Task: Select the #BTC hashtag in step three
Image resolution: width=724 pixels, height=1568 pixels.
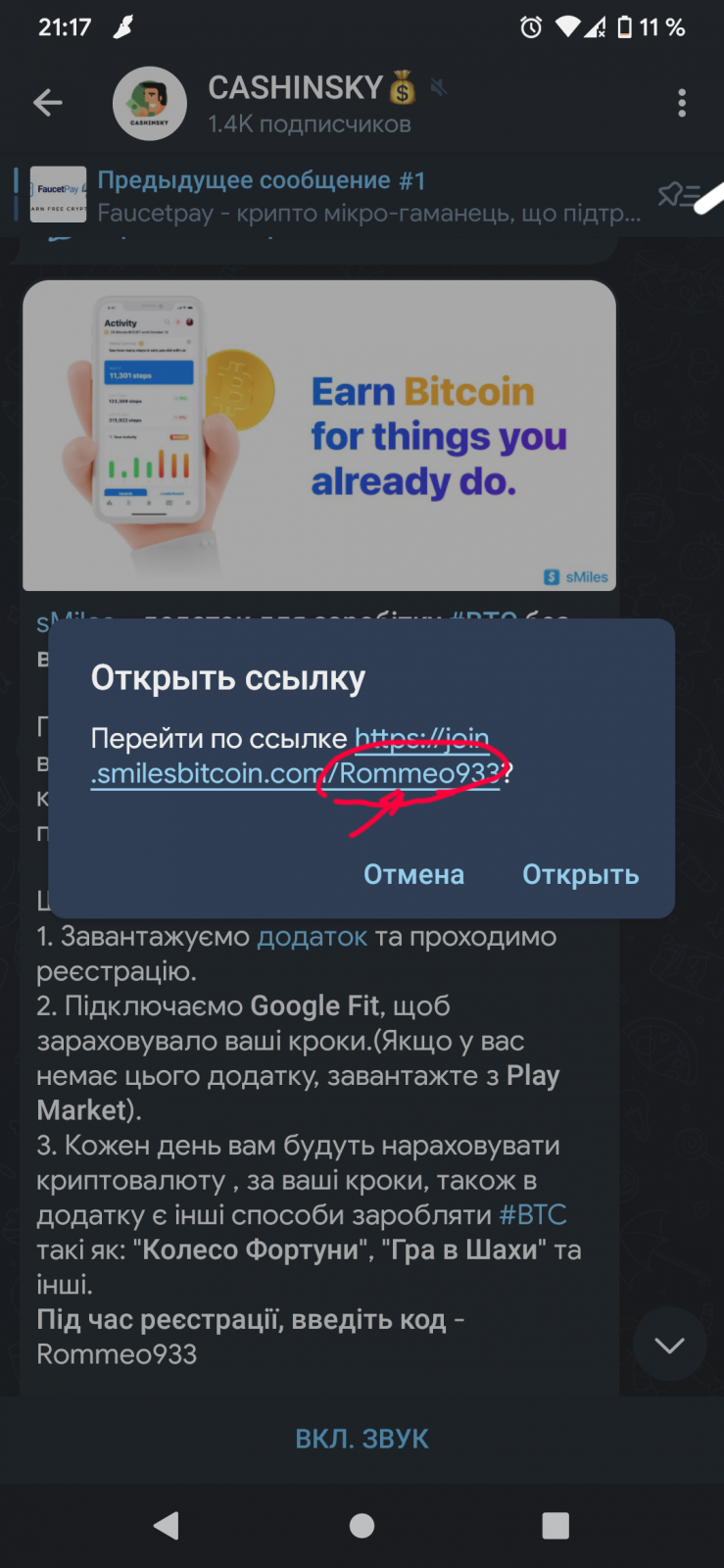Action: (533, 1215)
